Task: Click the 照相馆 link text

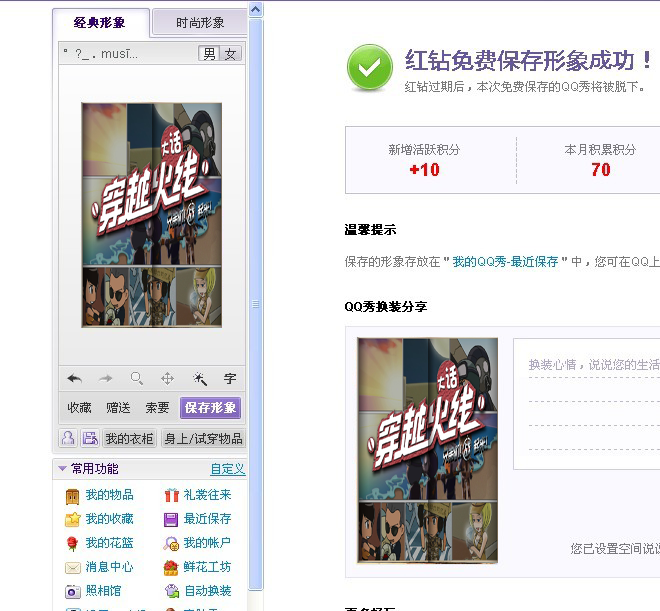Action: tap(104, 591)
